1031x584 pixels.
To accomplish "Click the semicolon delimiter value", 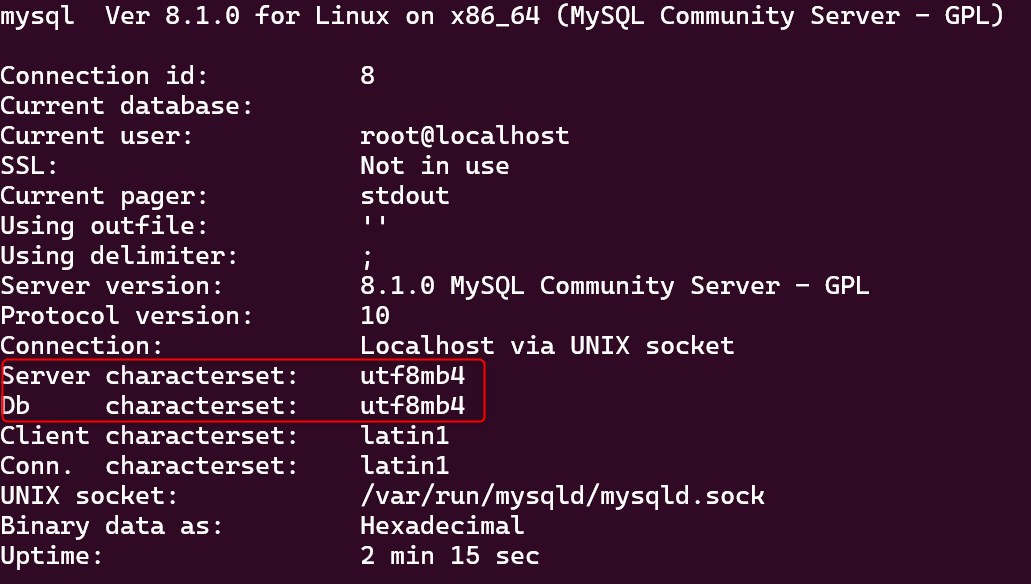I will click(367, 258).
